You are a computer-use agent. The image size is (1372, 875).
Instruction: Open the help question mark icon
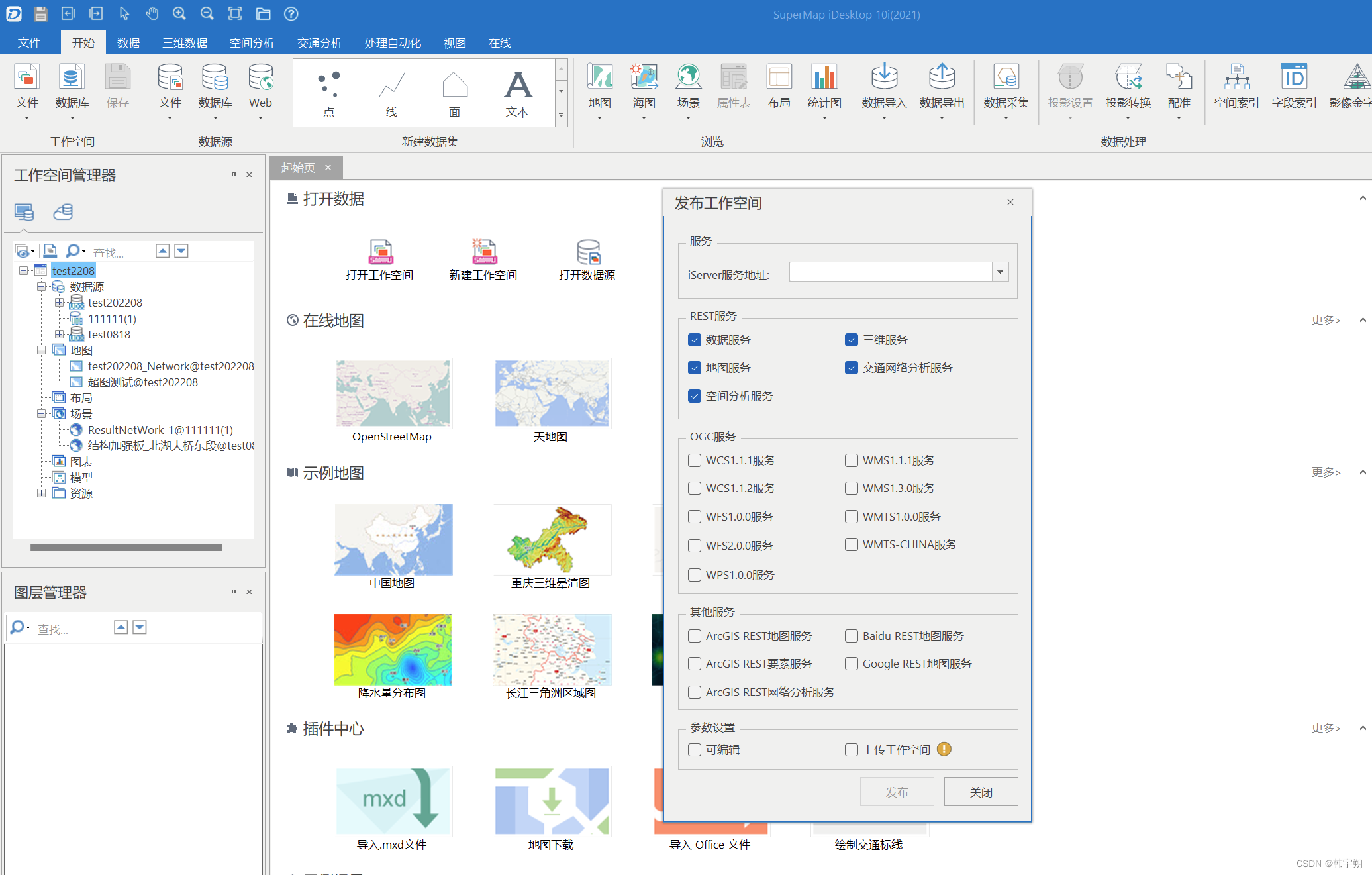pos(291,13)
